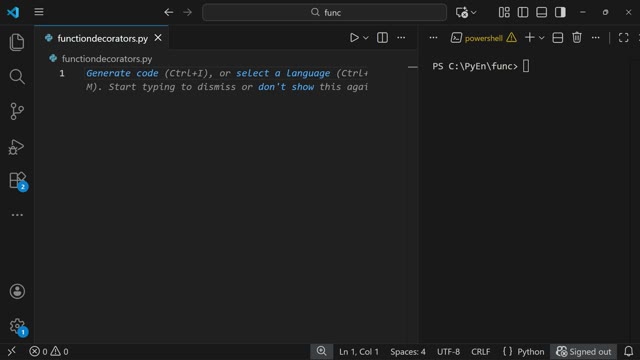Open notifications bell

[629, 351]
